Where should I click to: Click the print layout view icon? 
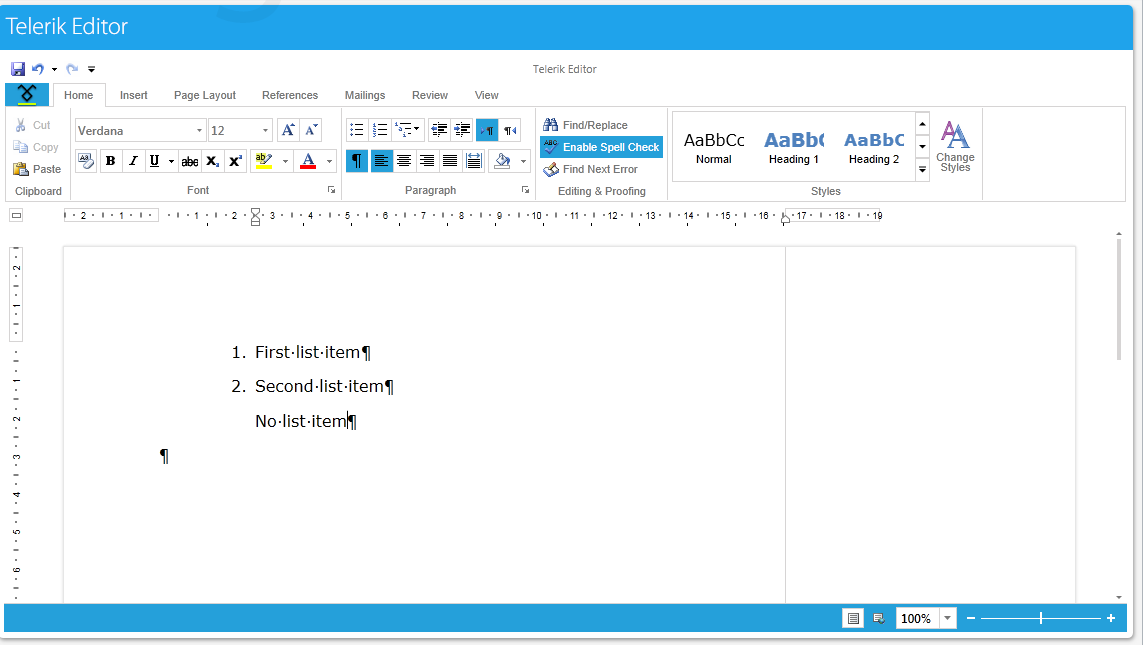coord(853,619)
